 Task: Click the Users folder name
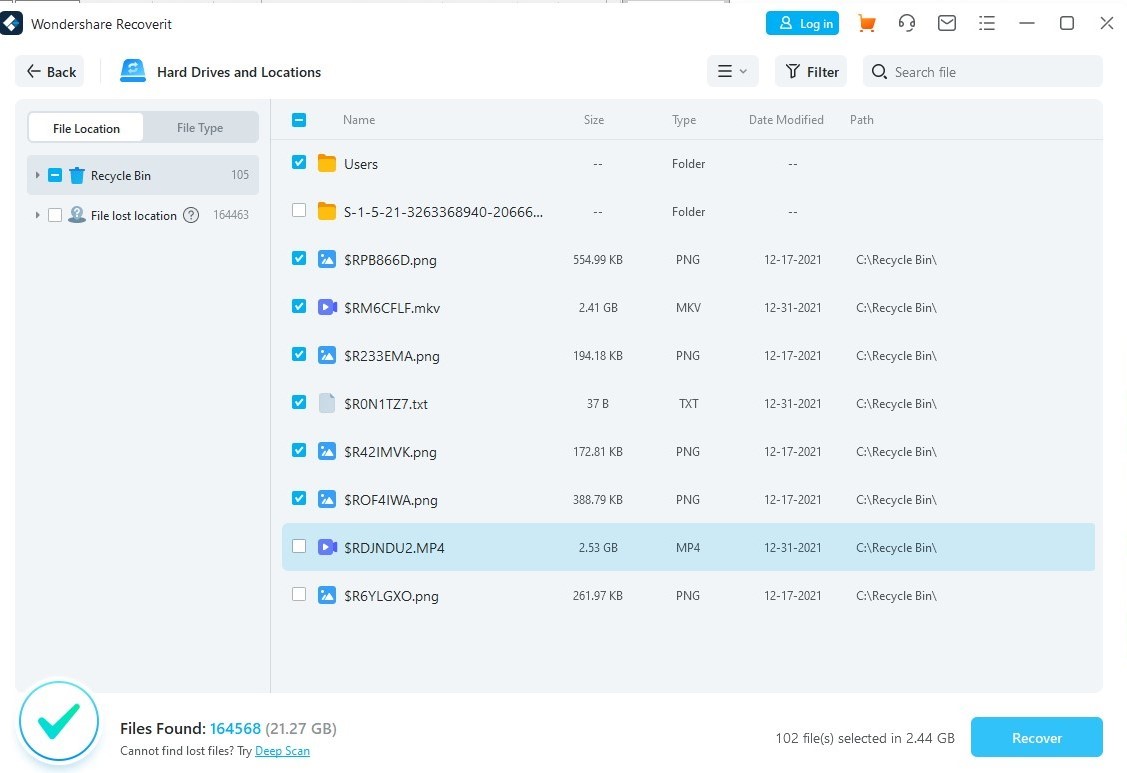coord(361,164)
